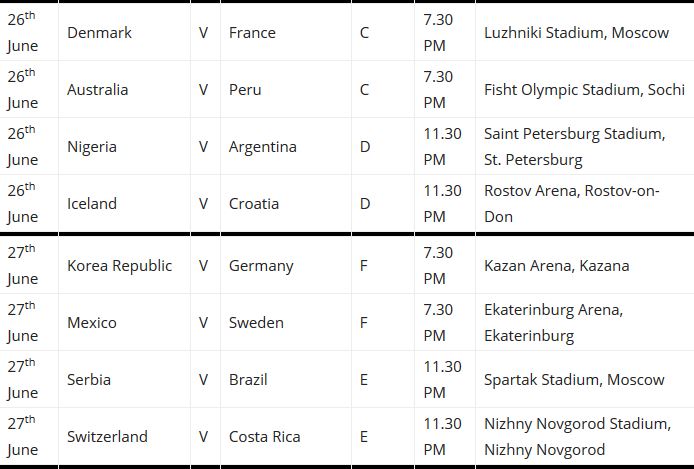Click the Sweden opponent cell

(286, 323)
